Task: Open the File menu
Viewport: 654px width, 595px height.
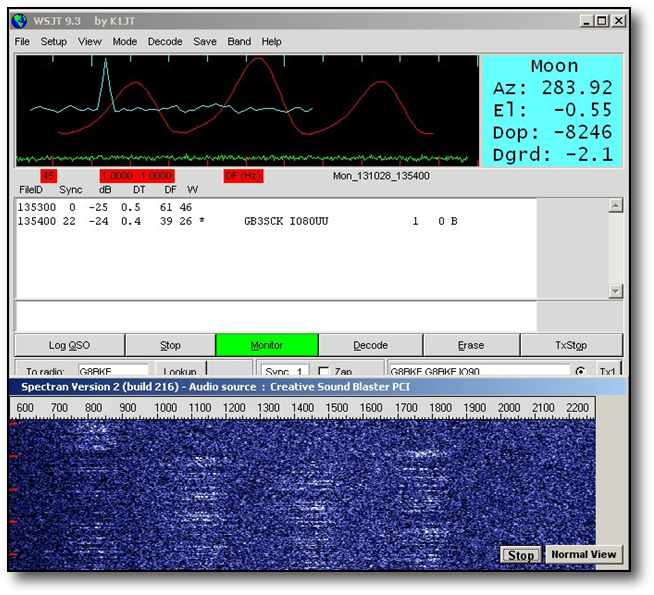Action: 22,42
